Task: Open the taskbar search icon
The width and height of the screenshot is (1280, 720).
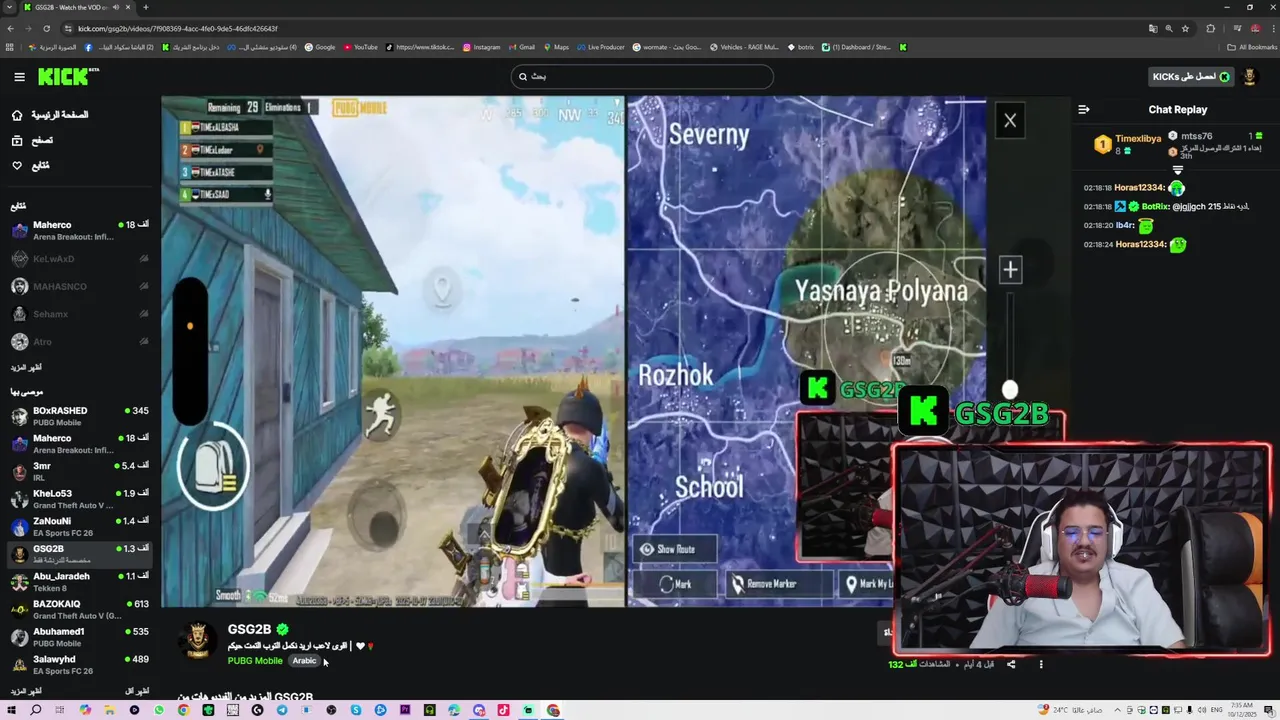Action: [x=35, y=710]
